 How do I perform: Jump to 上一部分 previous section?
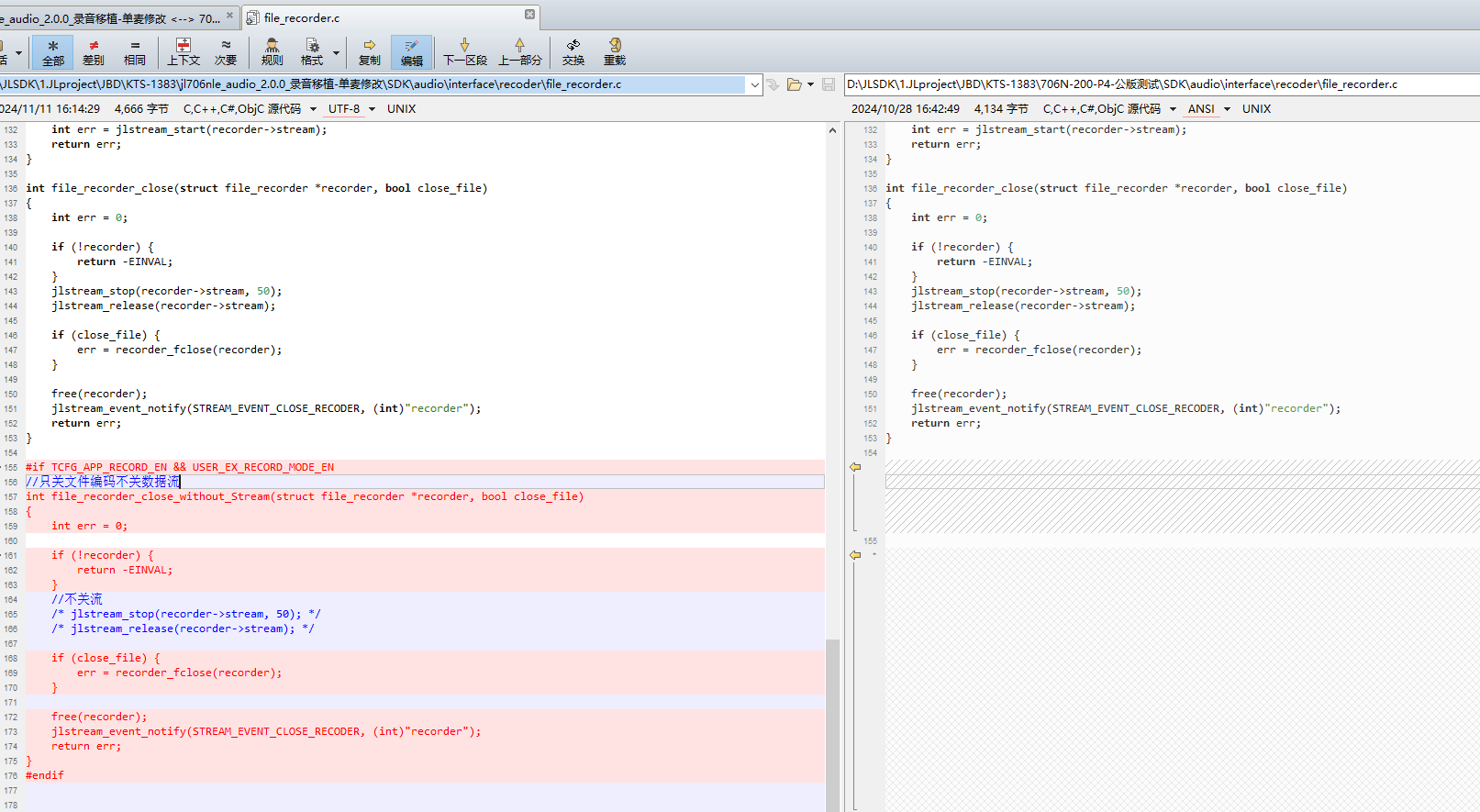(520, 52)
